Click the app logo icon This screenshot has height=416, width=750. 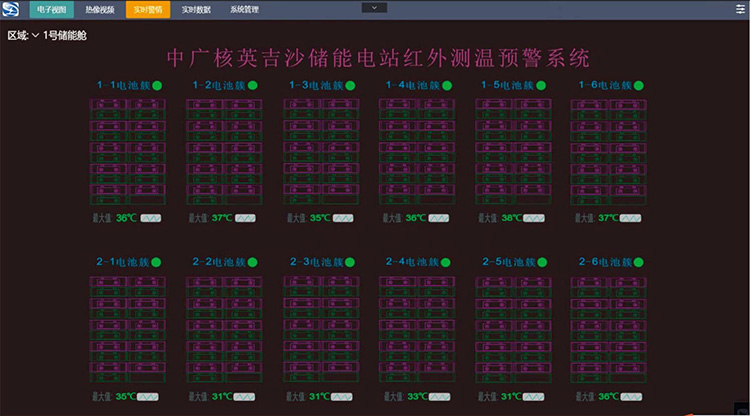tap(11, 9)
